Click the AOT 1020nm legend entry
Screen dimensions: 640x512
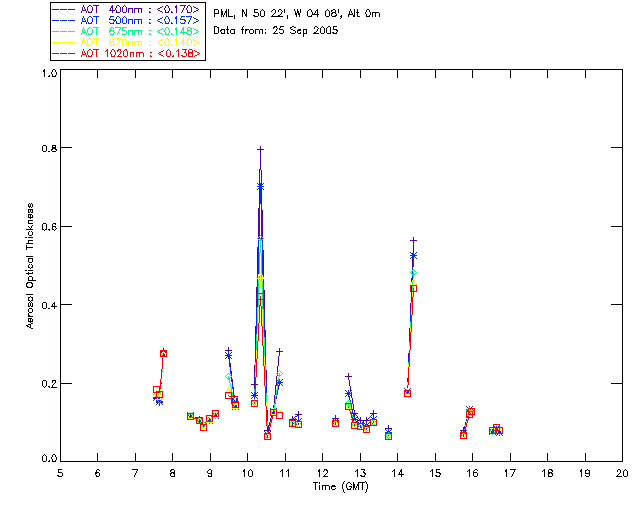[127, 53]
